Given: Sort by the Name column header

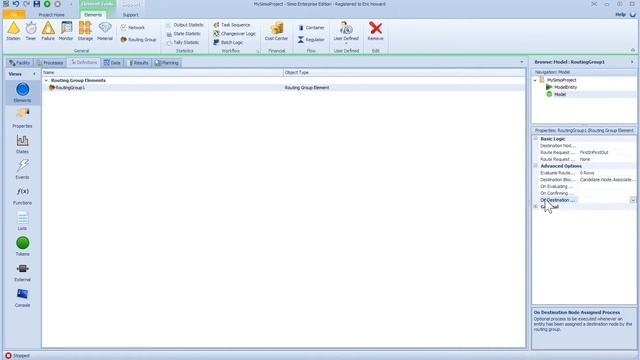Looking at the screenshot, I should pyautogui.click(x=162, y=72).
